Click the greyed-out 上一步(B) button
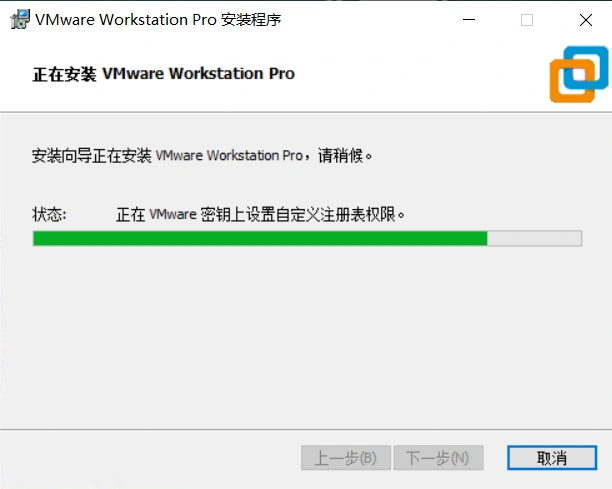 coord(346,457)
